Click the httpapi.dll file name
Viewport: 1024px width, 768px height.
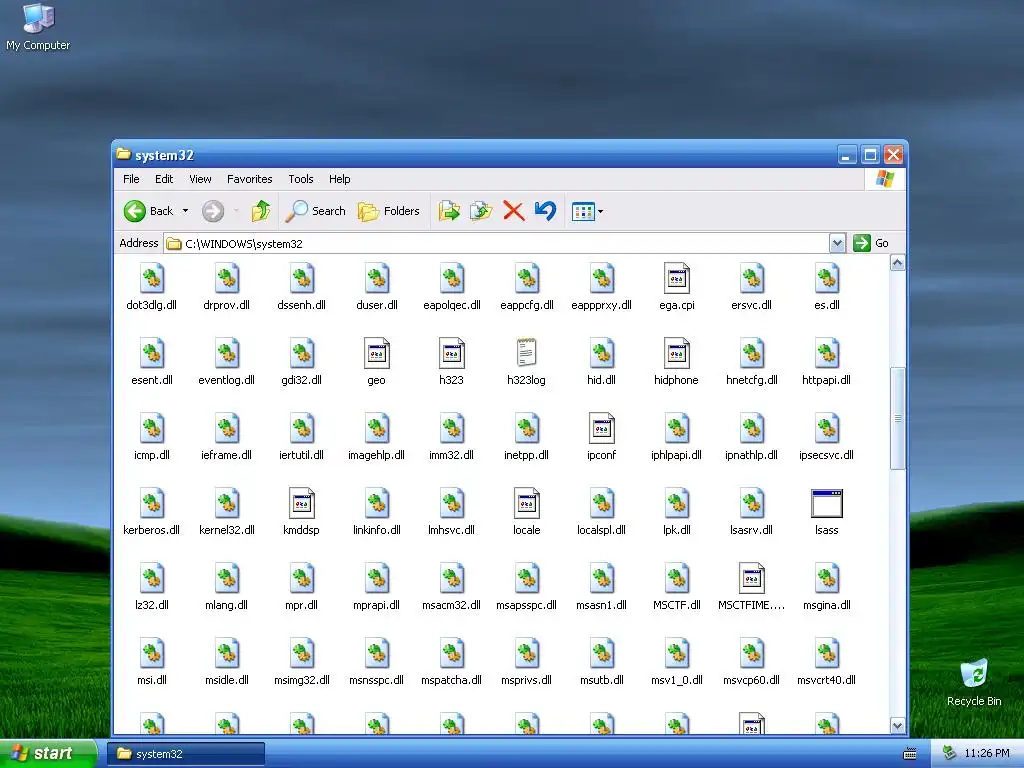(827, 380)
